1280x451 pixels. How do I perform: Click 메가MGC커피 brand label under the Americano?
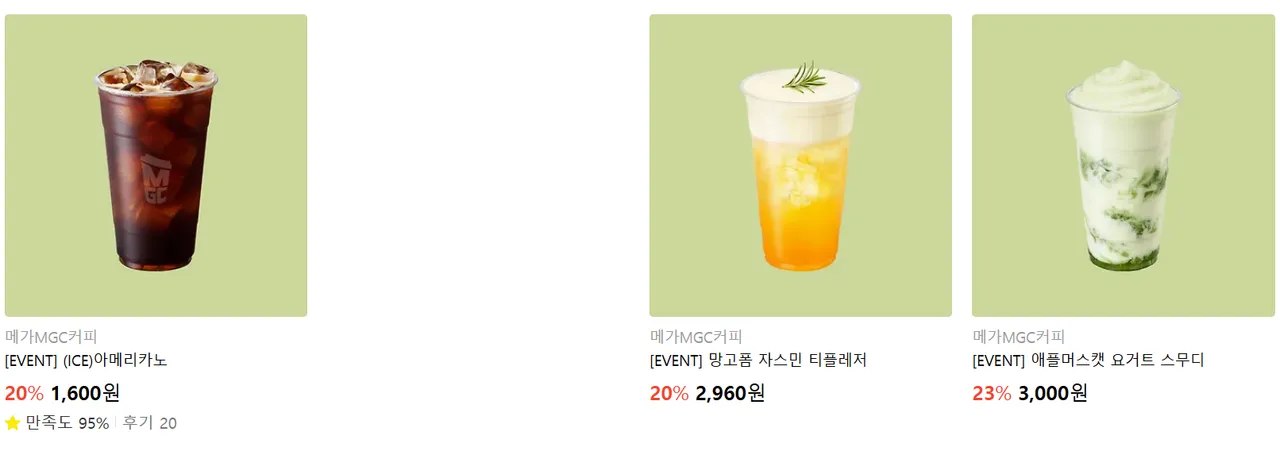51,337
